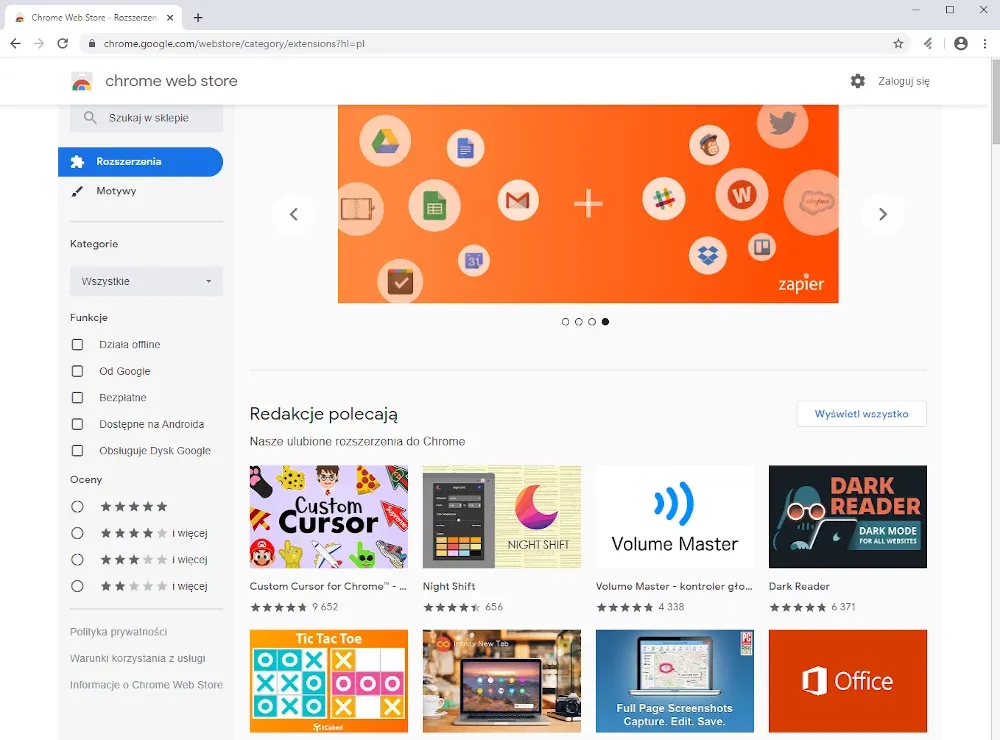The image size is (1000, 740).
Task: Open the new tab plus button
Action: [x=198, y=17]
